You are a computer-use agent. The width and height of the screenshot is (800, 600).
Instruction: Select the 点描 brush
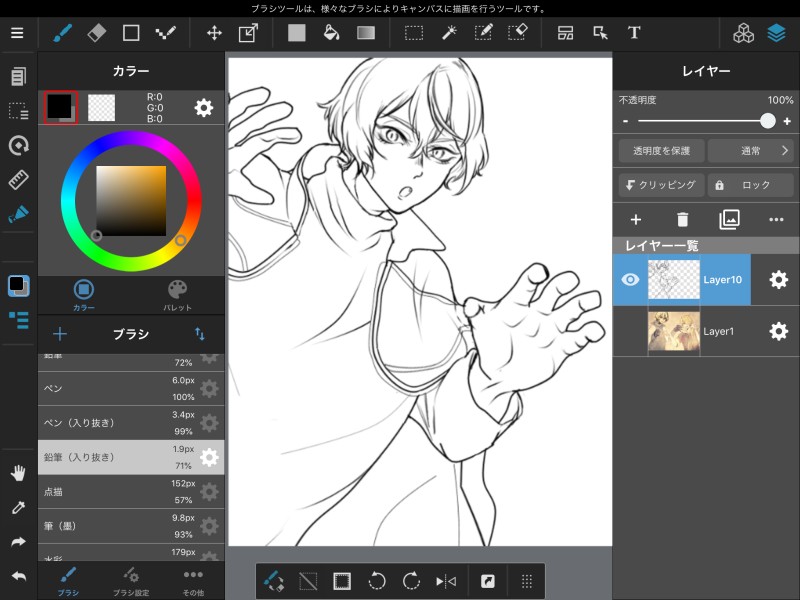point(131,492)
